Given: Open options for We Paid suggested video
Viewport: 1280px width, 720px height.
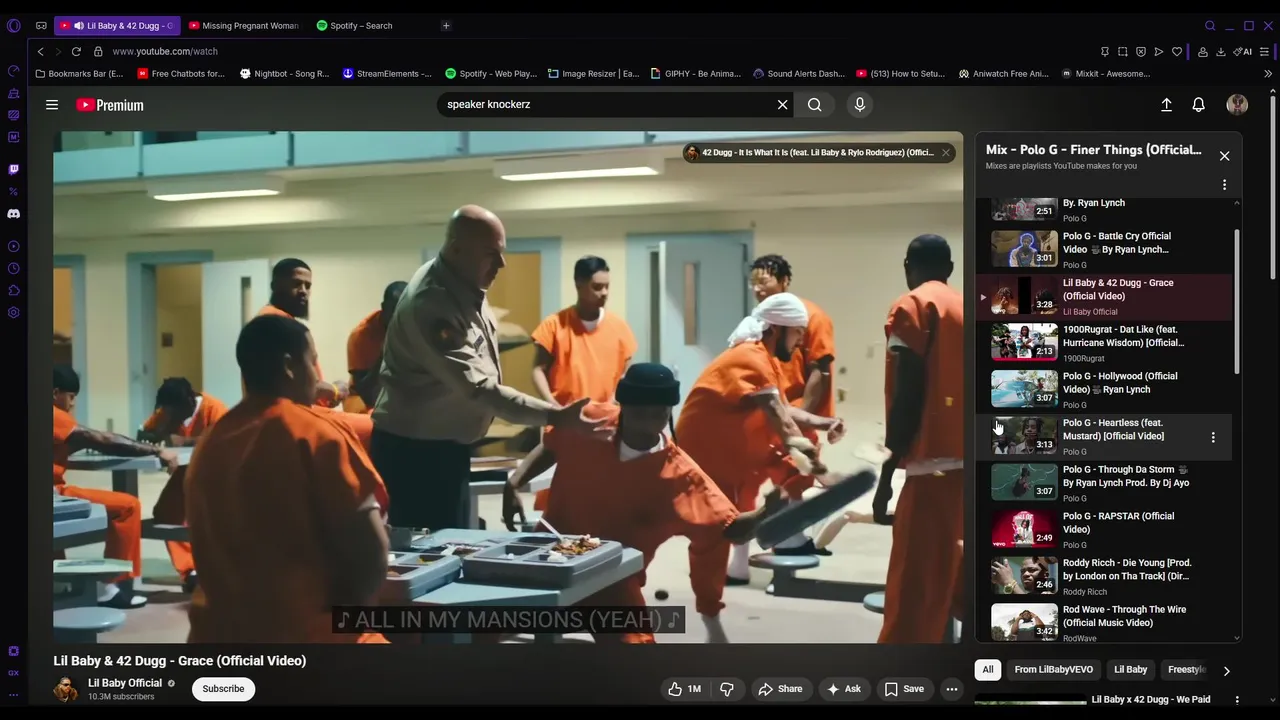Looking at the screenshot, I should point(1237,700).
